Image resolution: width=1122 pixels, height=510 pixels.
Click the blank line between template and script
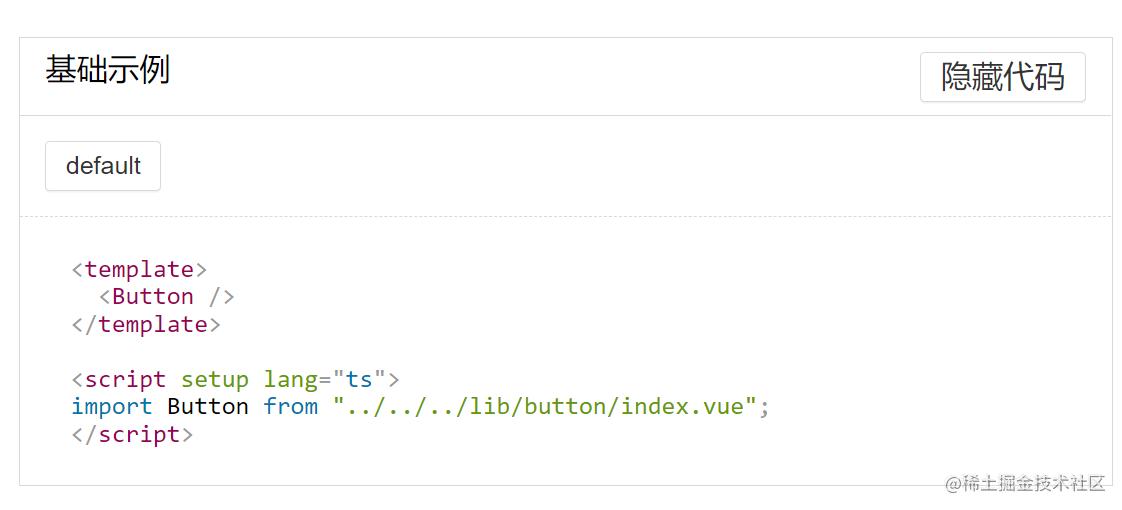pos(300,352)
